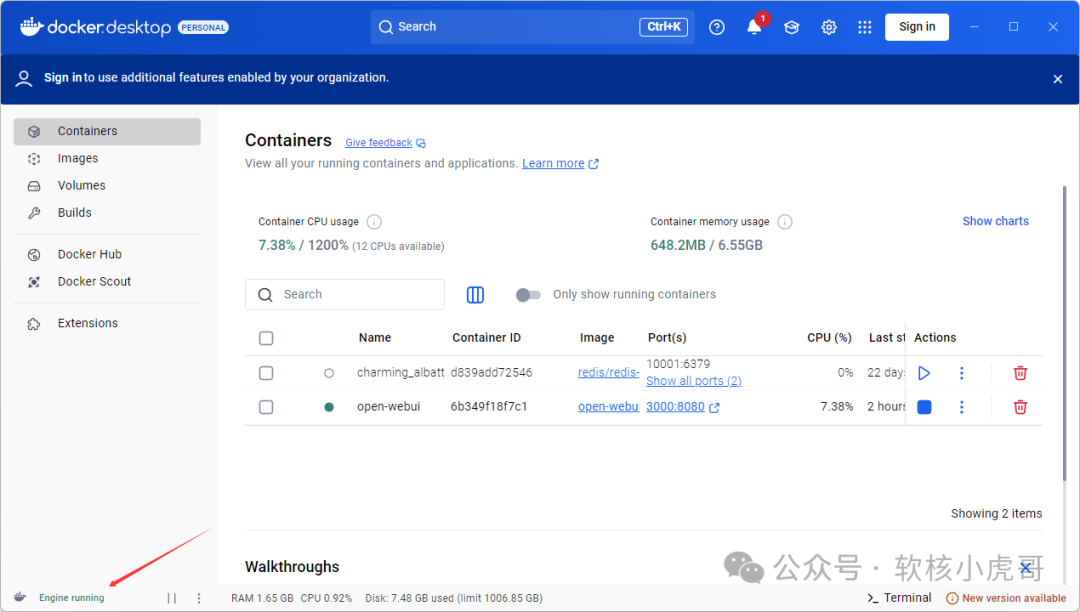Click Show charts
Image resolution: width=1080 pixels, height=612 pixels.
point(995,221)
